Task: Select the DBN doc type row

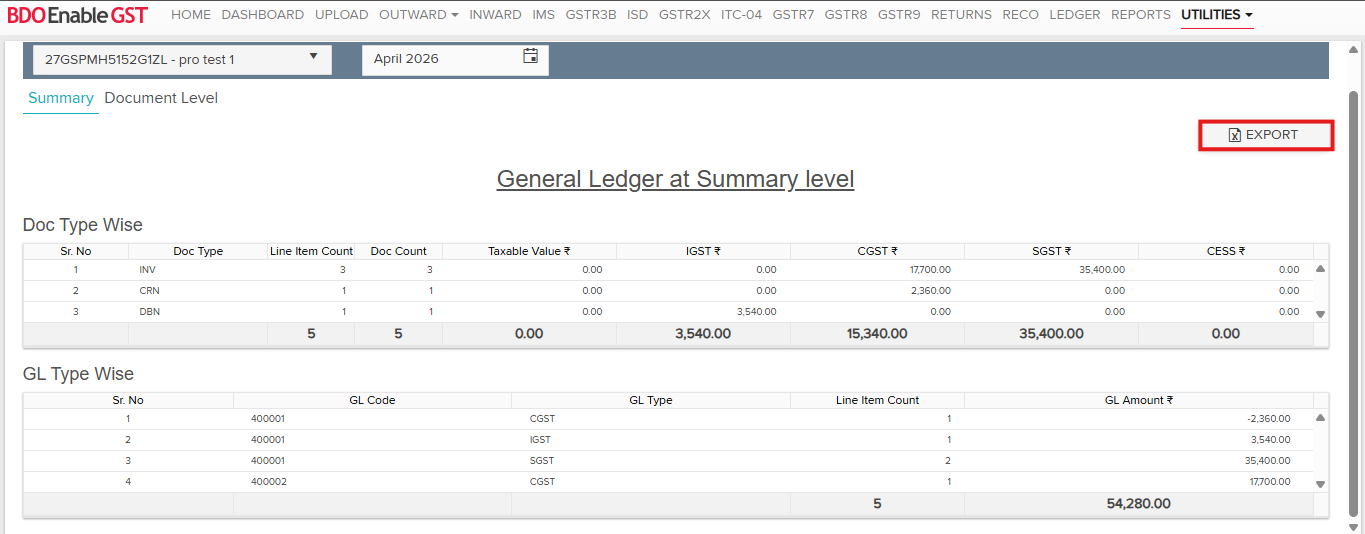Action: 668,312
